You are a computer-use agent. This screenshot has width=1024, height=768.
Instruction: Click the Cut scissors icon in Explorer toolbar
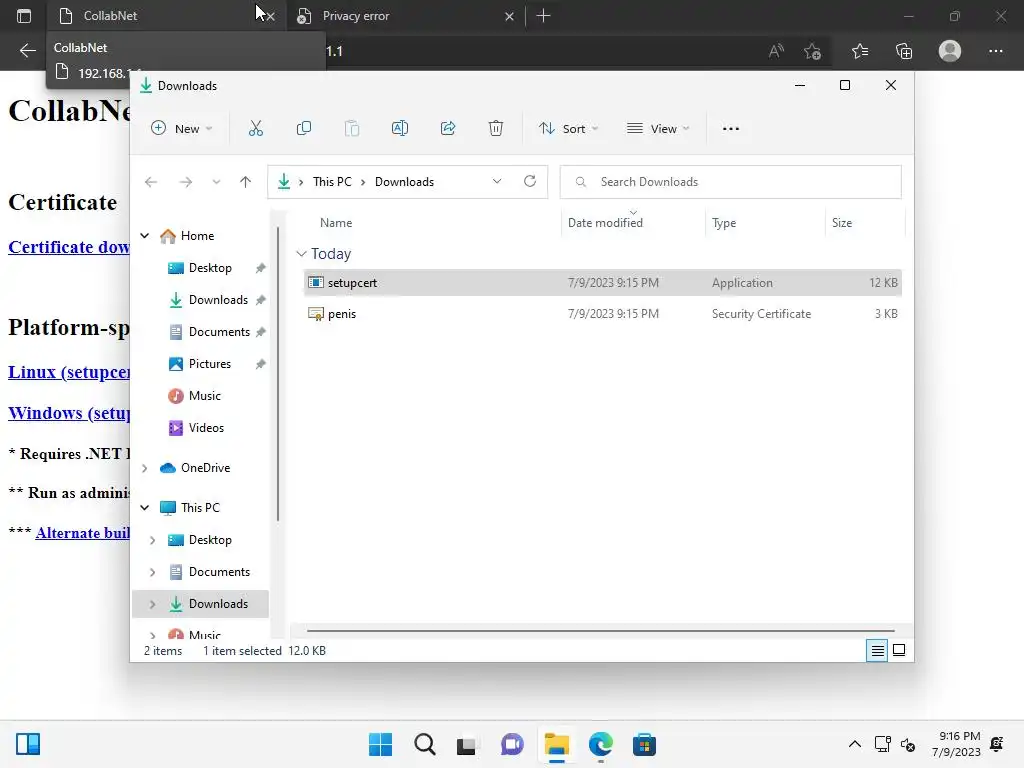click(x=255, y=129)
